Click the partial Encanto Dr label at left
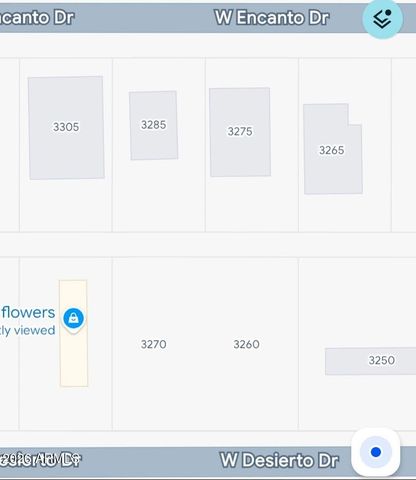 click(x=37, y=17)
